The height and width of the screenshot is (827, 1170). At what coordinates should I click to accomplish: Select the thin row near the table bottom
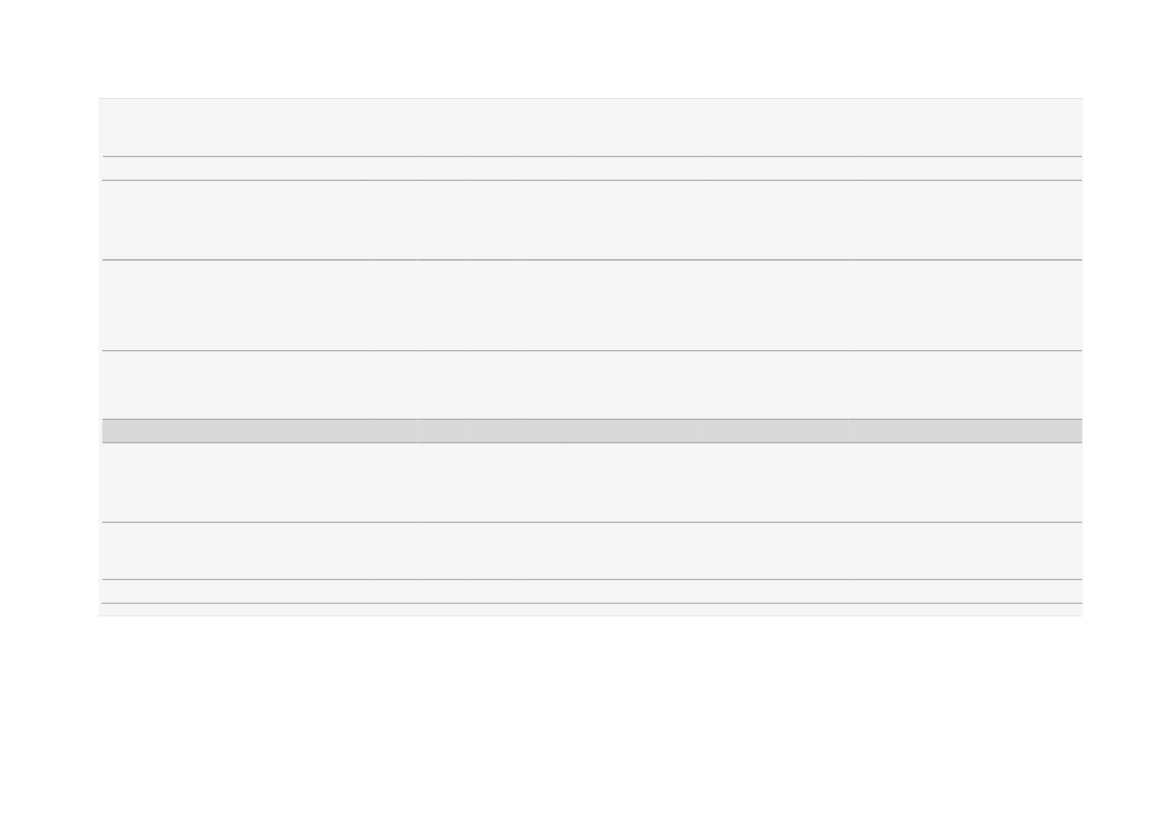(x=592, y=591)
